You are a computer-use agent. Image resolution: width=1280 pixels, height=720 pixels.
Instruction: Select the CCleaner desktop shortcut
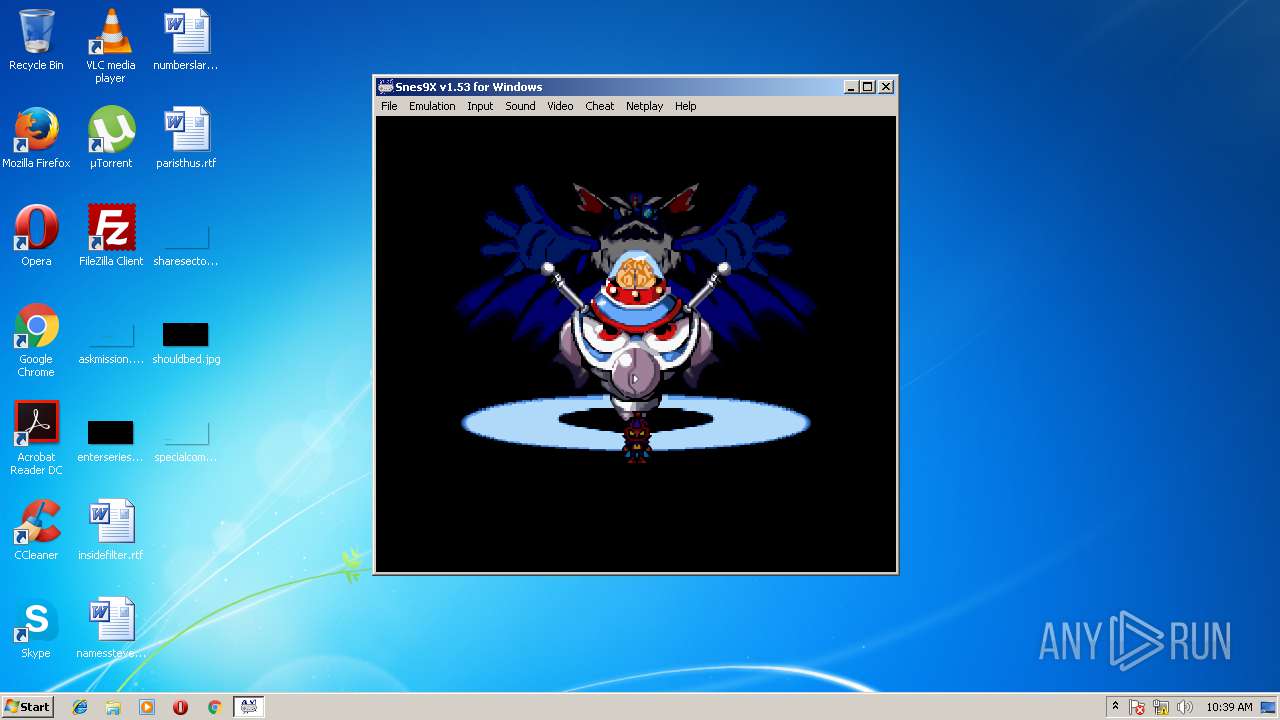pos(36,530)
